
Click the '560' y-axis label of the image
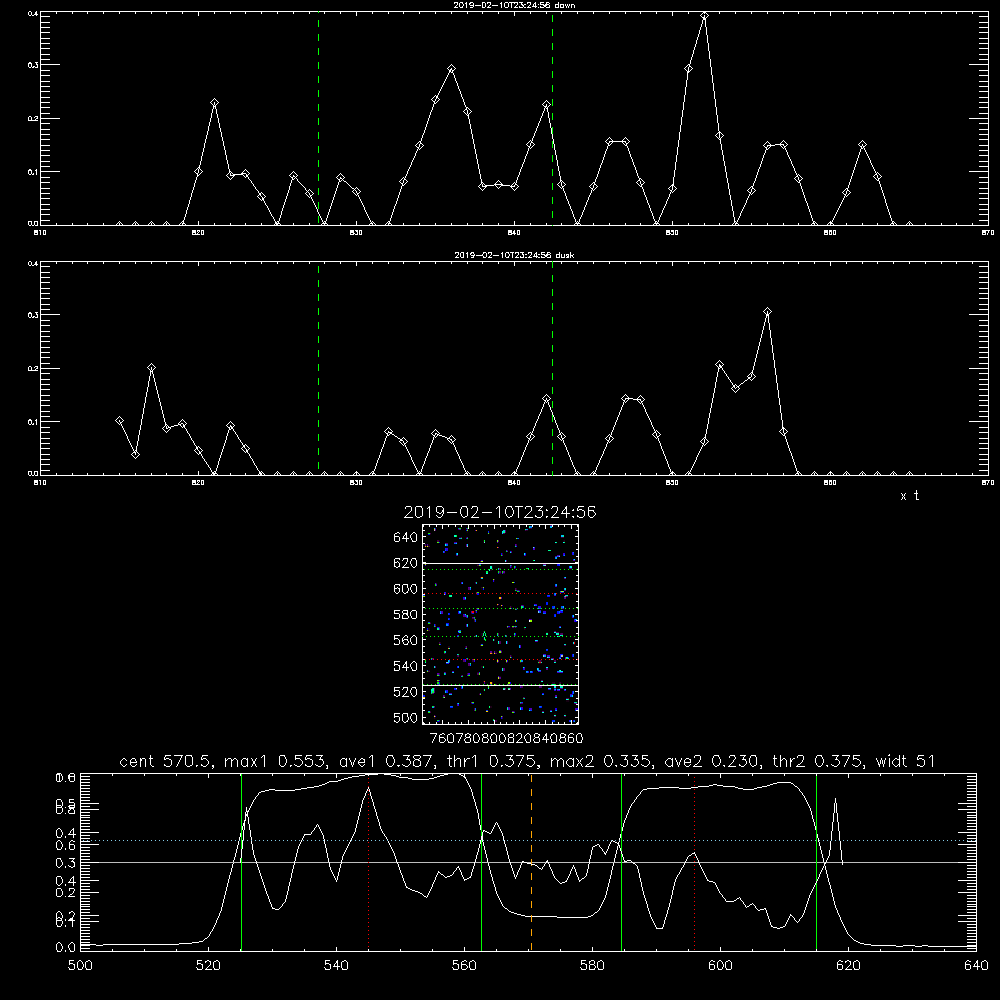coord(406,640)
